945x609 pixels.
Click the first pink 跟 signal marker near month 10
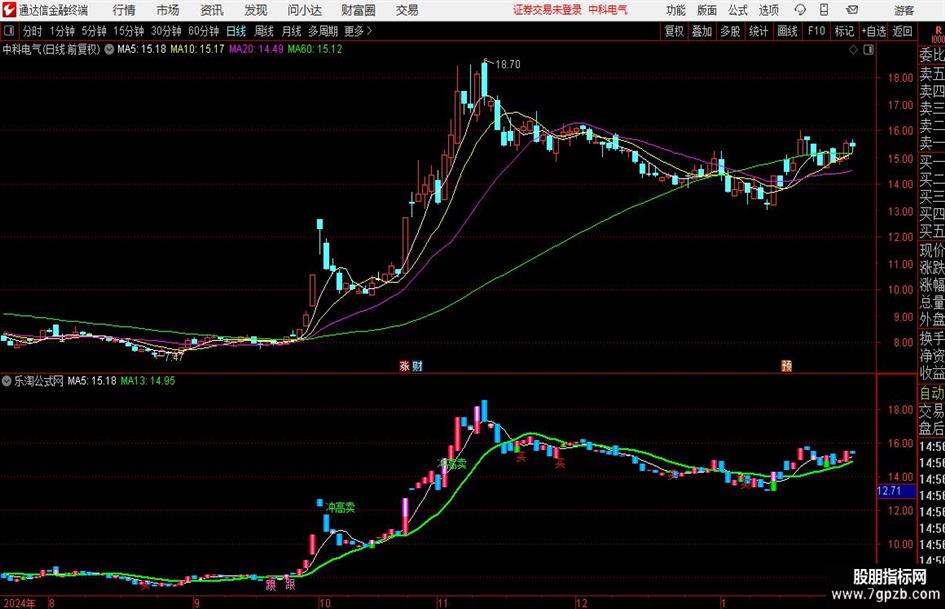271,584
